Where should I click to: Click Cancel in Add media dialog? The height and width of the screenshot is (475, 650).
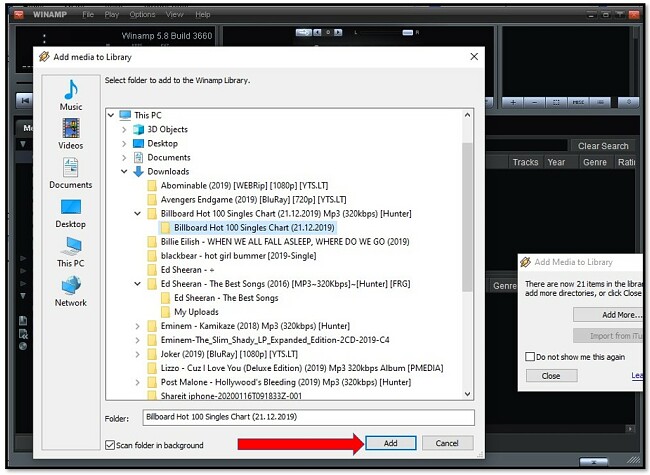pos(447,443)
